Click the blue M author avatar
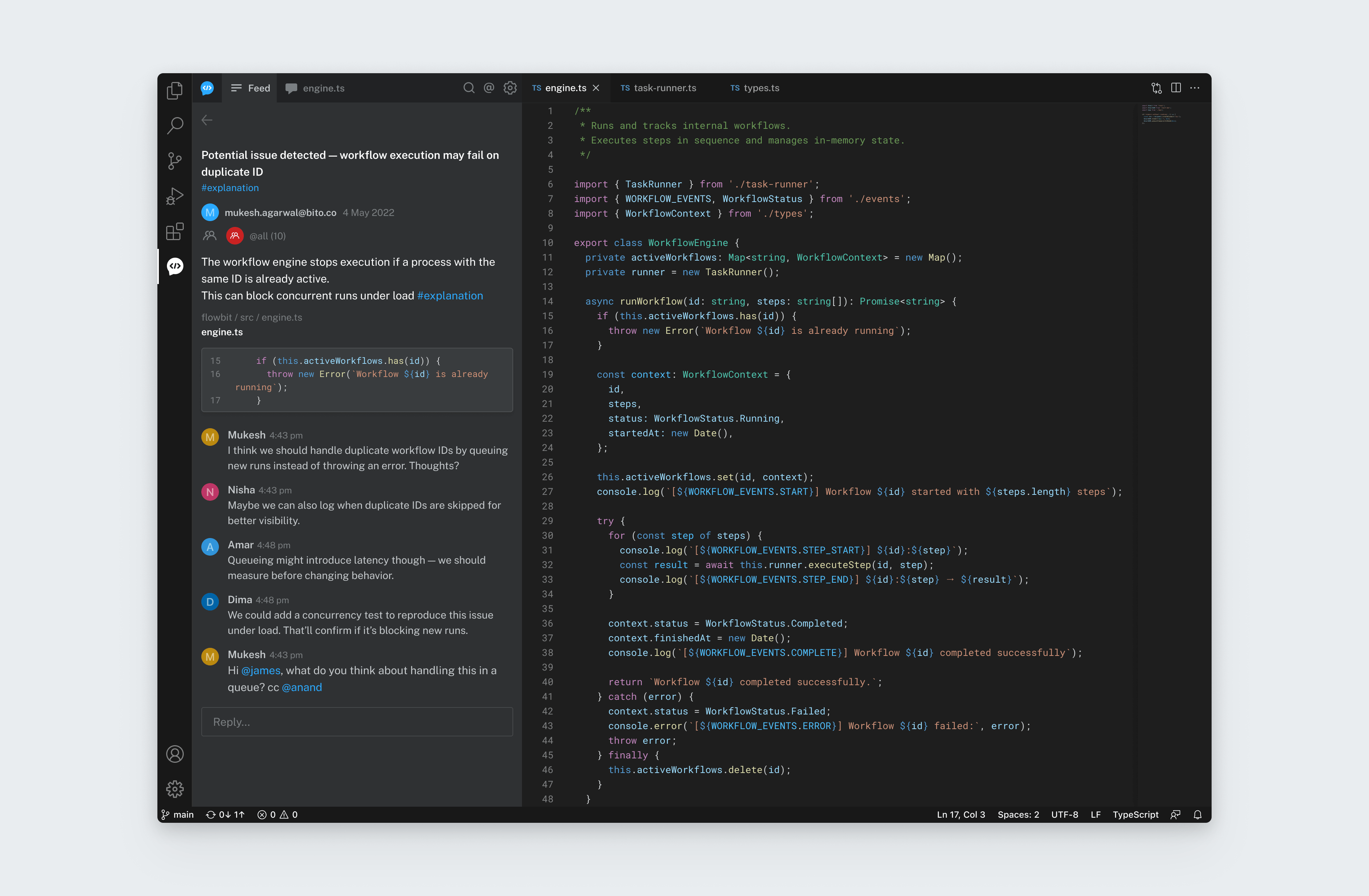 coord(210,212)
